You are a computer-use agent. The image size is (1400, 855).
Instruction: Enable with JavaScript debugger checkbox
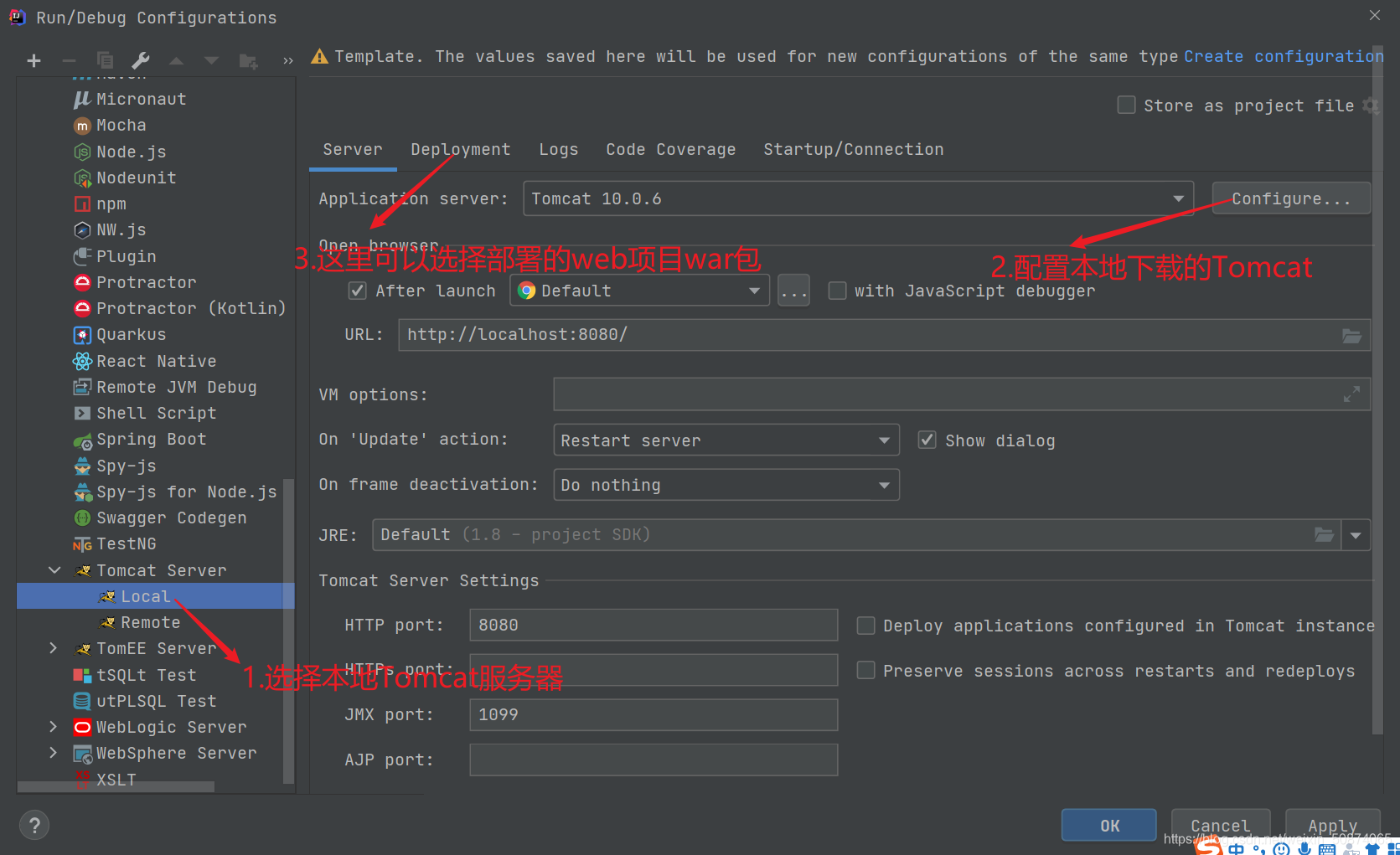pos(837,291)
